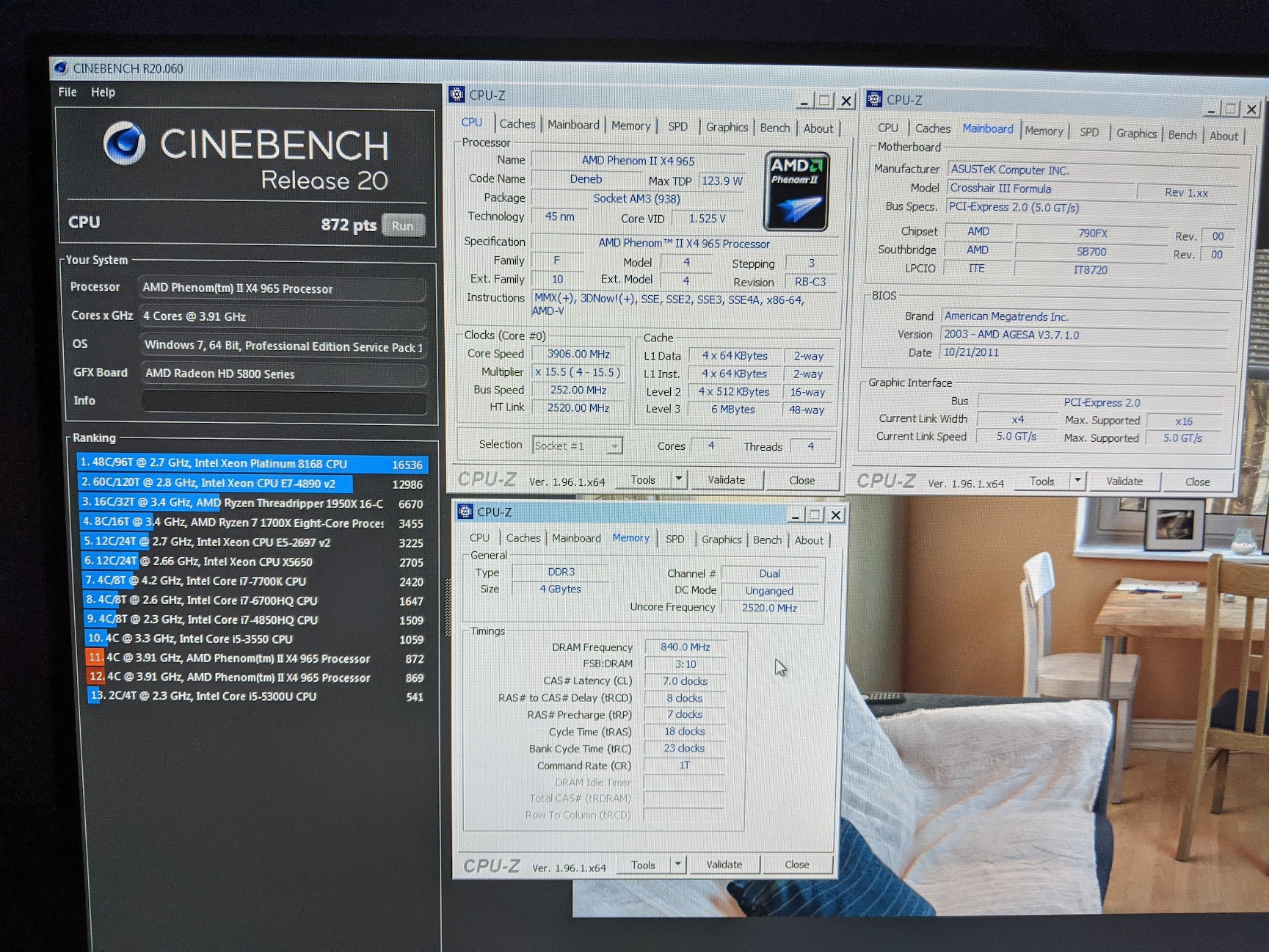Click Close button in Mainboard window

pyautogui.click(x=1198, y=482)
